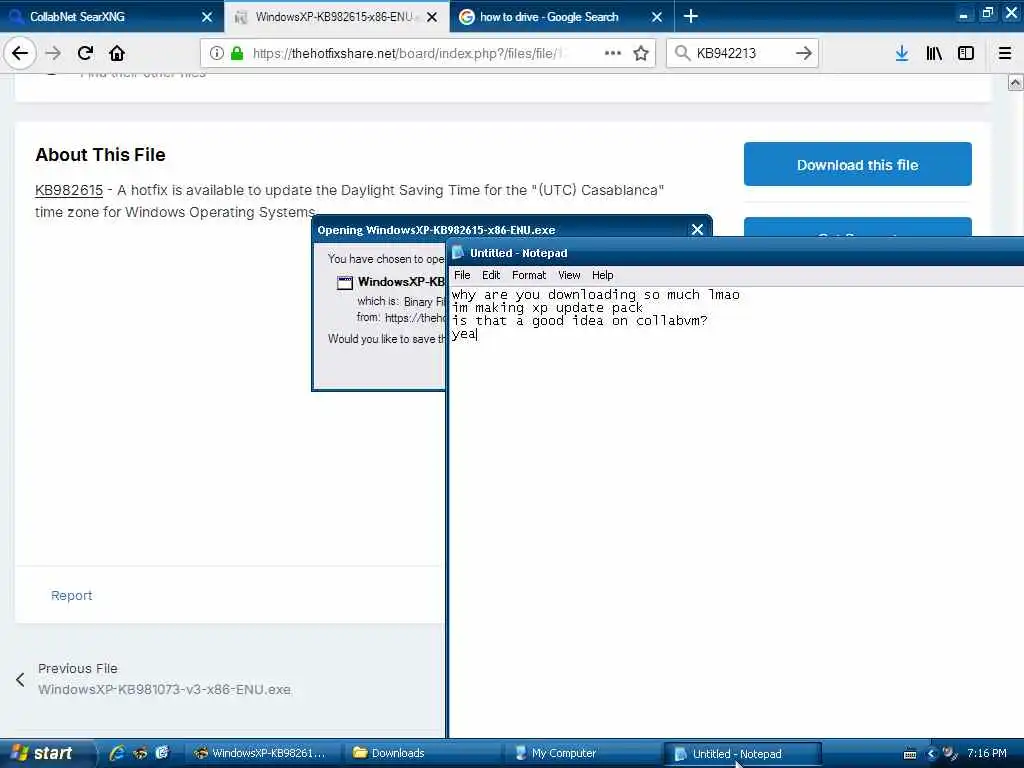
Task: Click the 7:16 PM clock
Action: 987,754
